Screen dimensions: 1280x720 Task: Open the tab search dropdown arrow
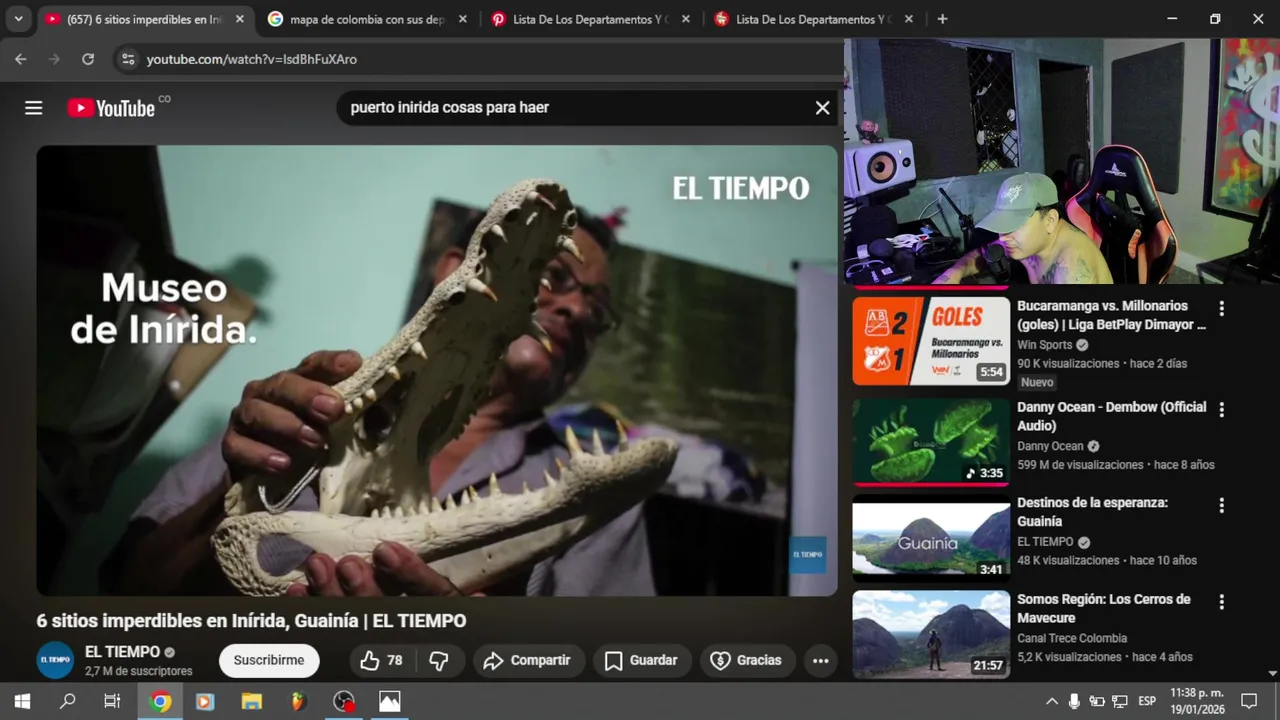pos(18,19)
